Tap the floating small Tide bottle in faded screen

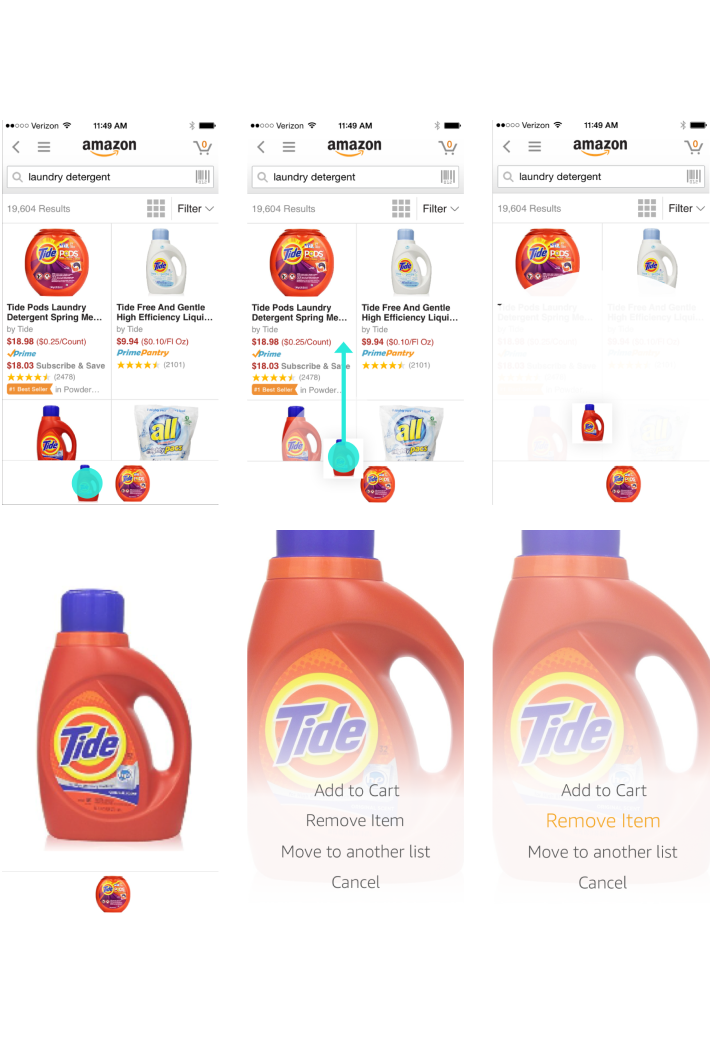(591, 422)
